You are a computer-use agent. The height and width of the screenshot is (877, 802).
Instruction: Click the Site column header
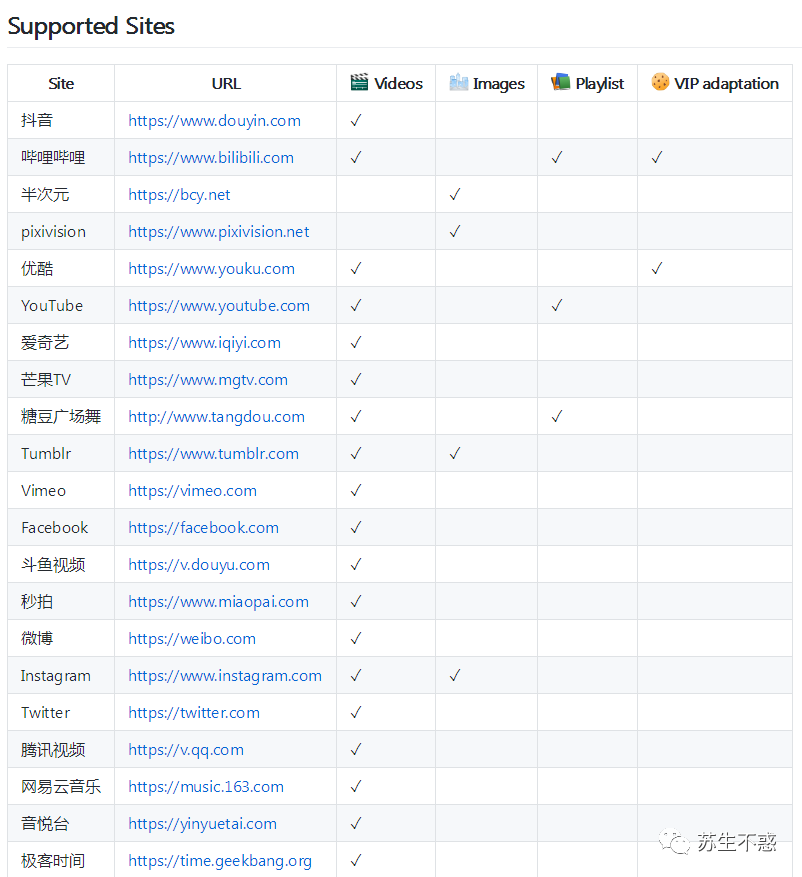pos(61,83)
